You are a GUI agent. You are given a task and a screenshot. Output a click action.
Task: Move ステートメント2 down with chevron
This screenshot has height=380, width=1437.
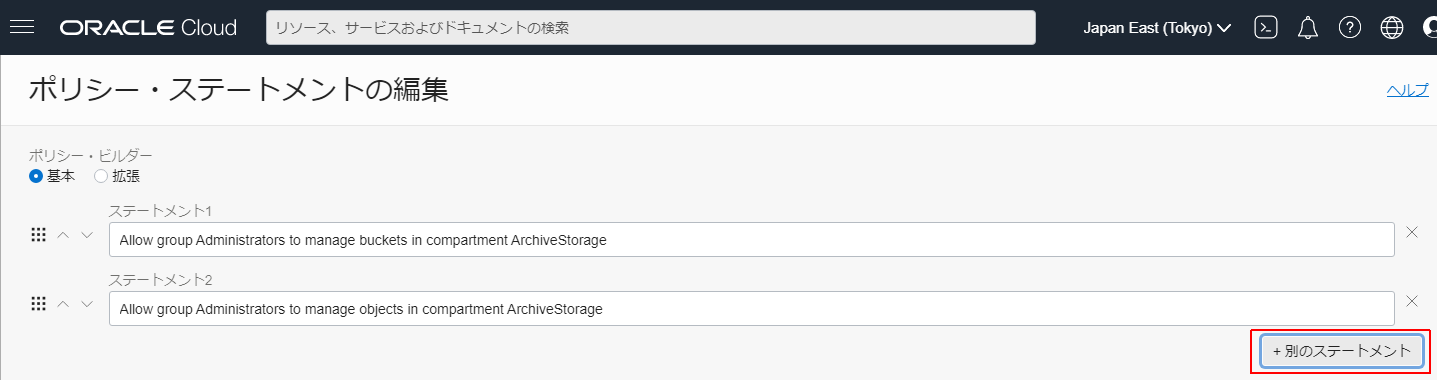[87, 303]
